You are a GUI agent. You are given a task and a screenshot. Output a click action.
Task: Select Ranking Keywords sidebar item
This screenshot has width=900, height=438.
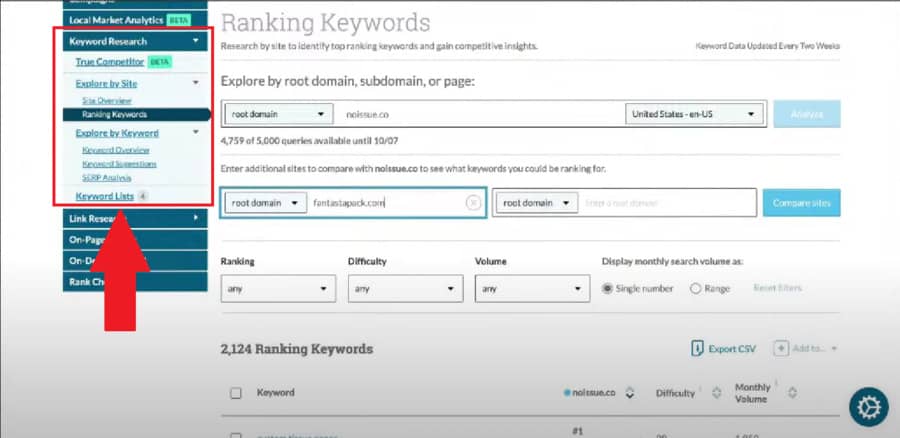pos(135,114)
